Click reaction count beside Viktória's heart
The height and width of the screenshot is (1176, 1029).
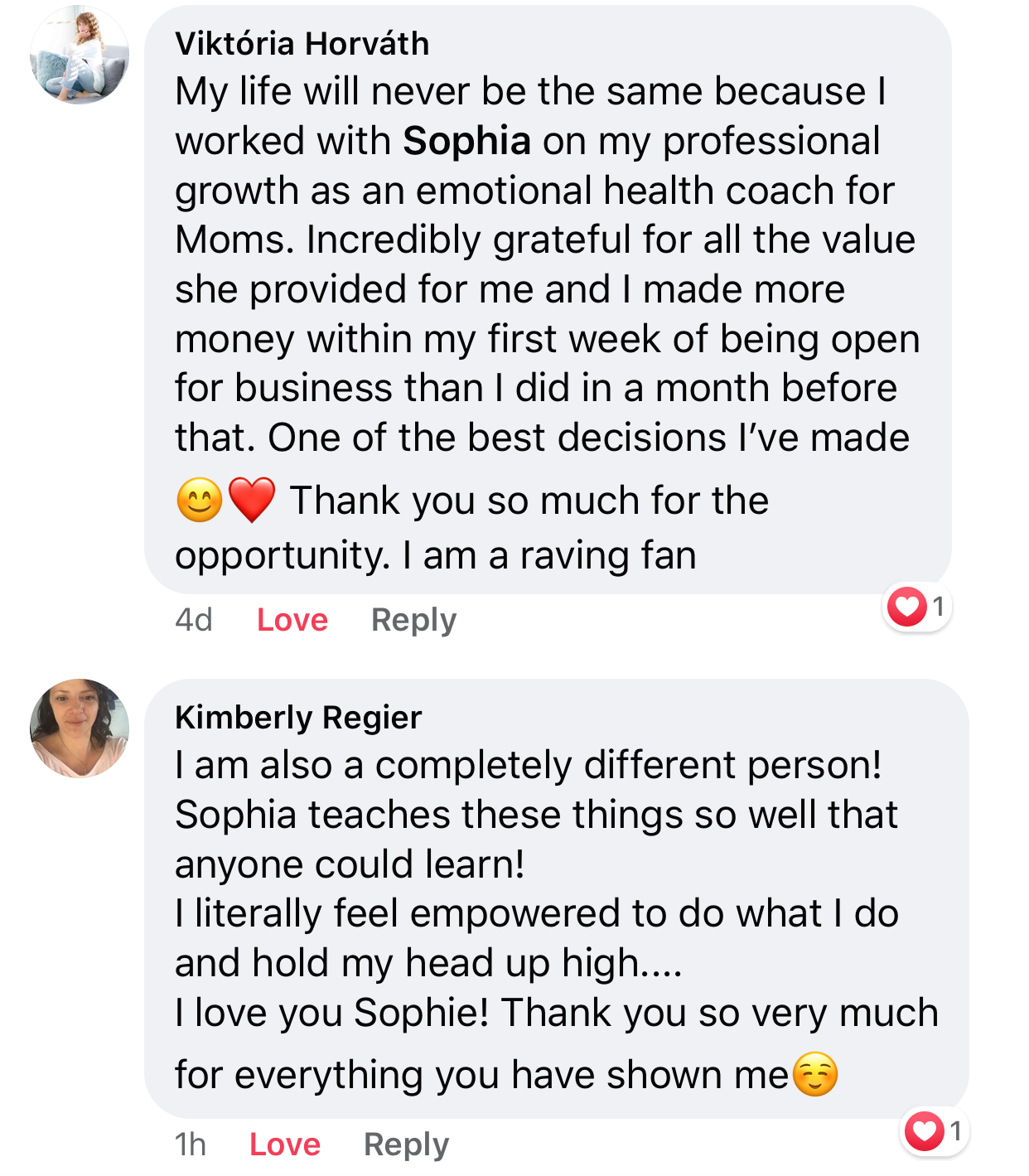coord(938,607)
